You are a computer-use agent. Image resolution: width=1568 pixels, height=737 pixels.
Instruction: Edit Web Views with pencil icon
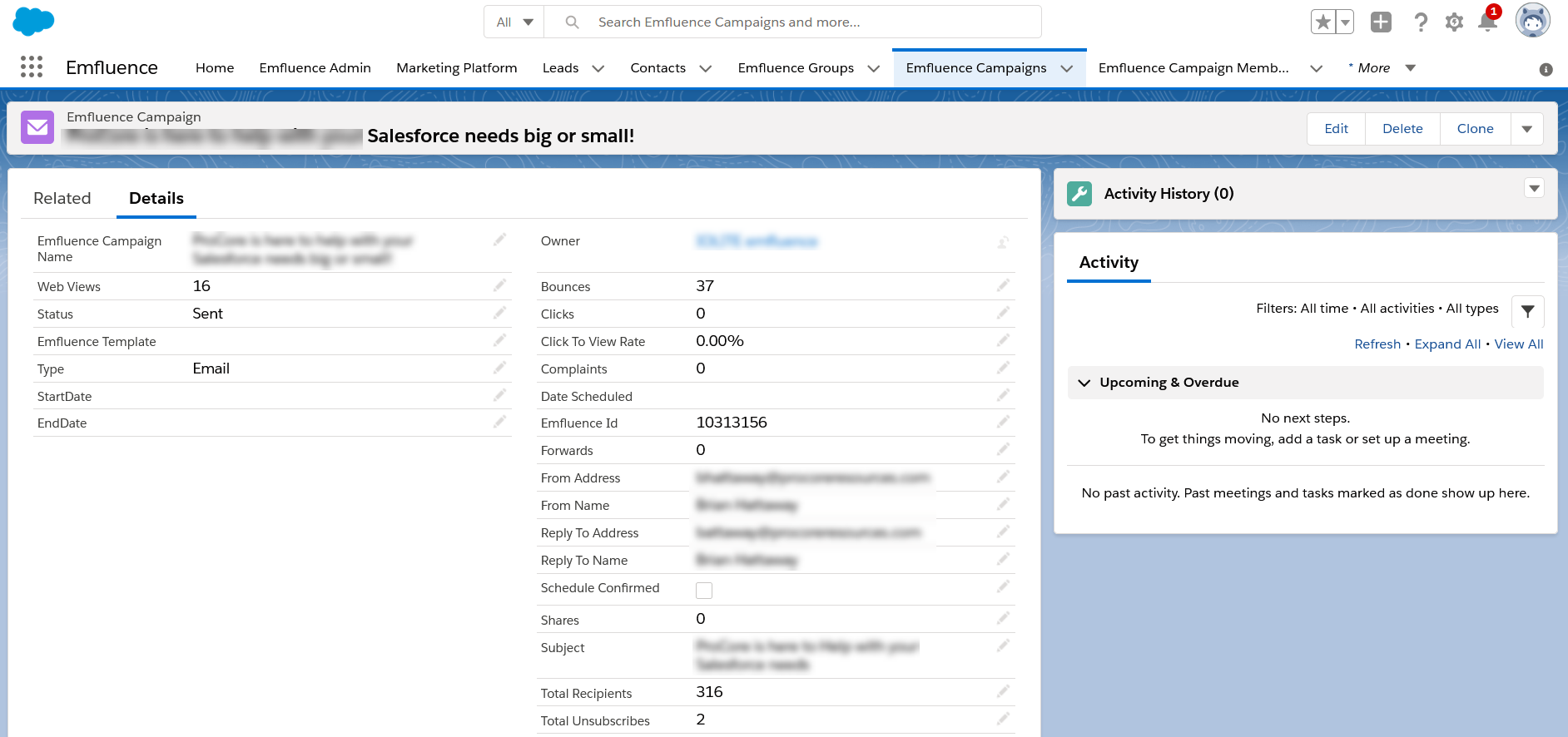tap(499, 285)
